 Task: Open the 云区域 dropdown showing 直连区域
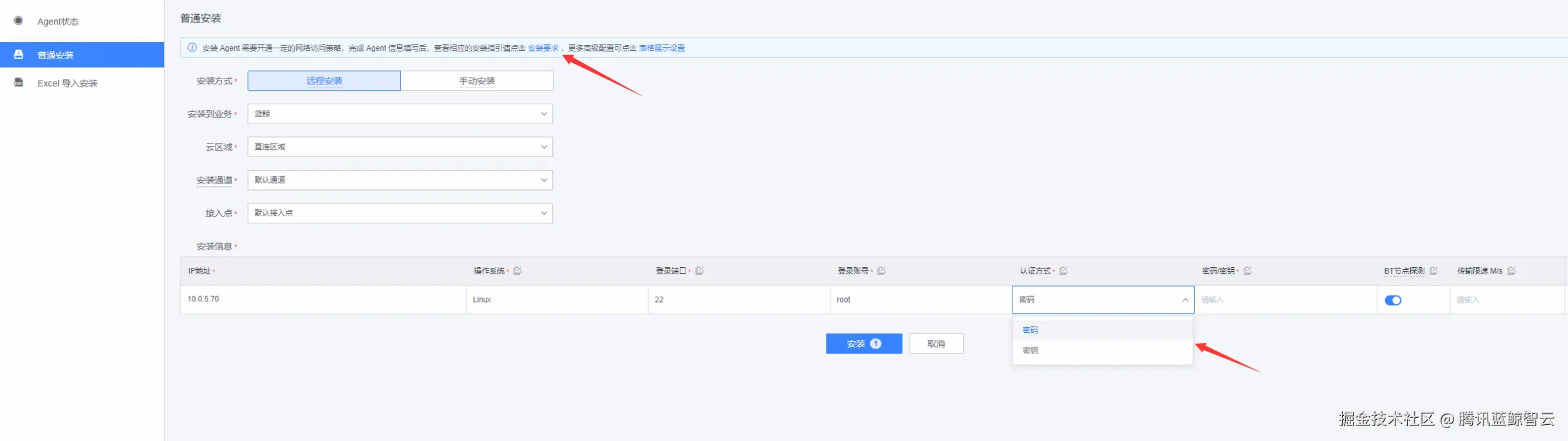click(x=400, y=147)
